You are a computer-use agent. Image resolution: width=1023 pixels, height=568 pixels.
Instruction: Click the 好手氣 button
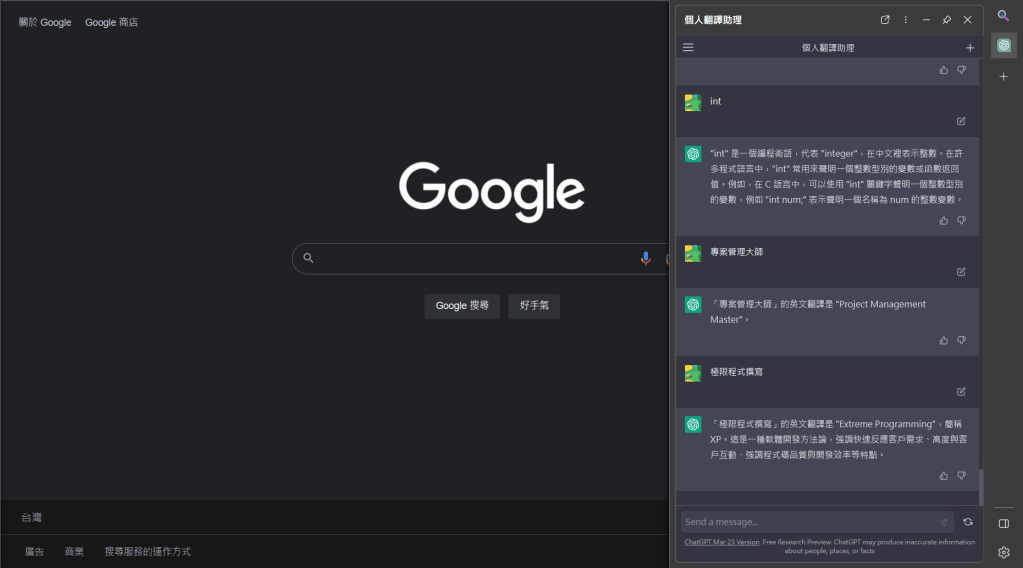534,306
